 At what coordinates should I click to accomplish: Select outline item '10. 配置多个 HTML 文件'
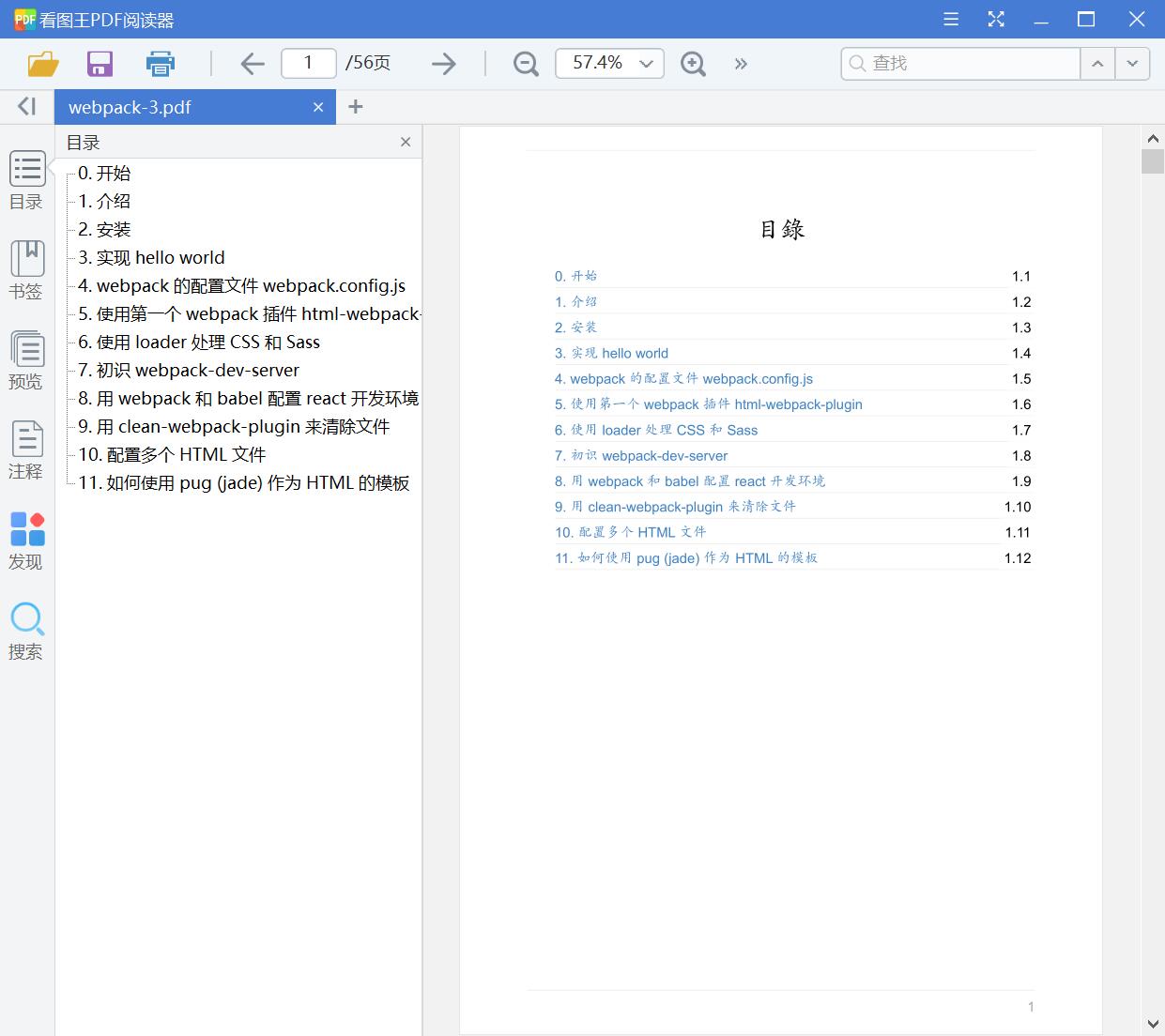click(172, 454)
